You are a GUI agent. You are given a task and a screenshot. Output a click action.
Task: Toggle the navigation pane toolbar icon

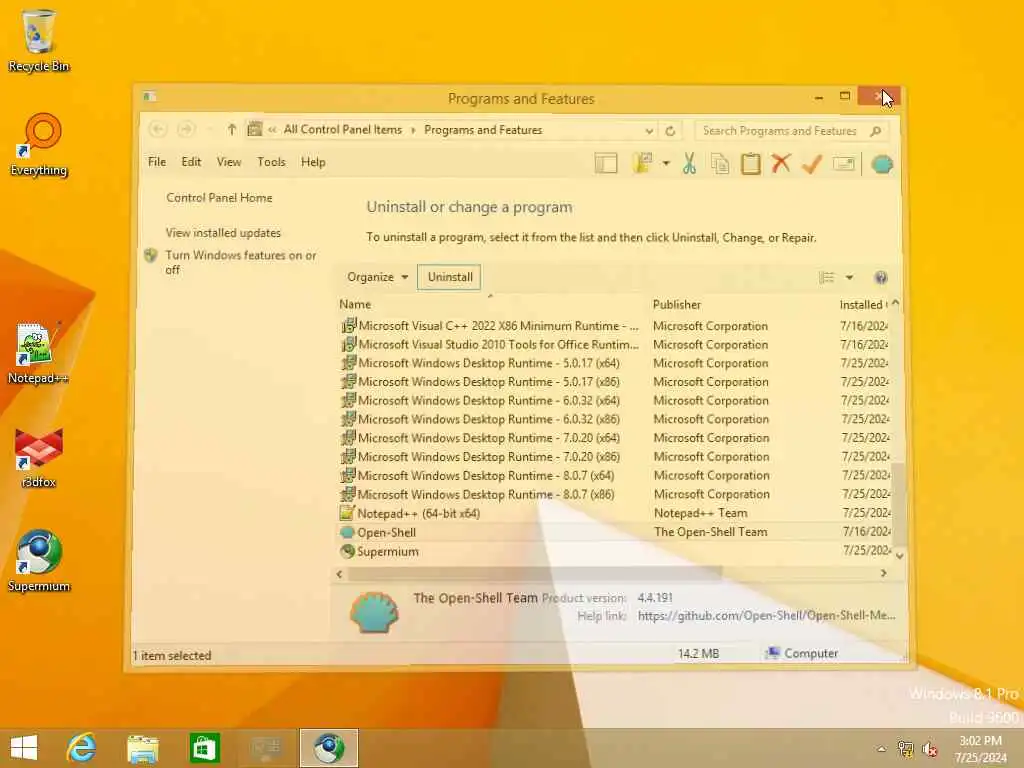click(x=606, y=163)
